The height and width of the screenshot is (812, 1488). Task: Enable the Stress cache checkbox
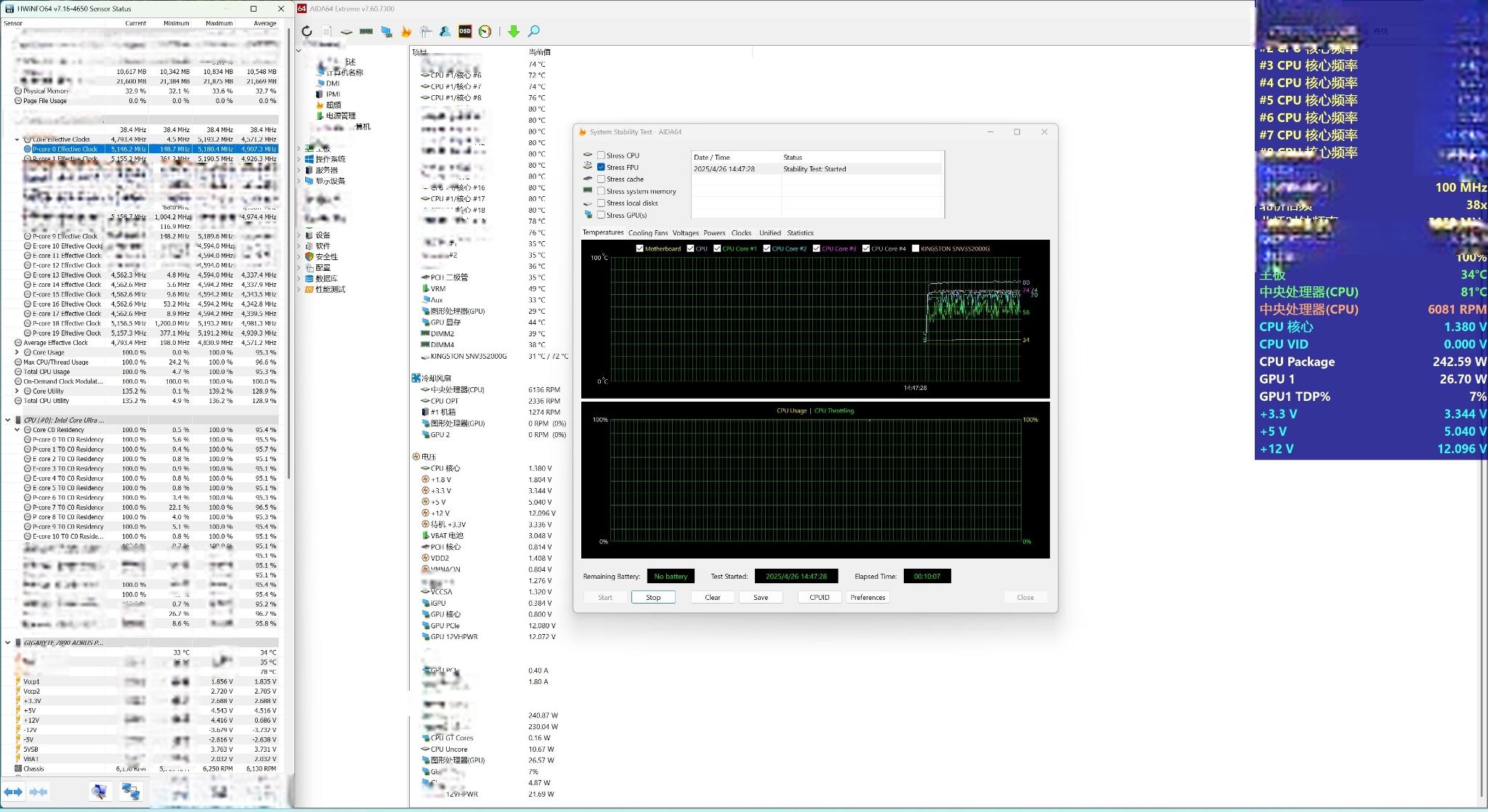pyautogui.click(x=601, y=179)
